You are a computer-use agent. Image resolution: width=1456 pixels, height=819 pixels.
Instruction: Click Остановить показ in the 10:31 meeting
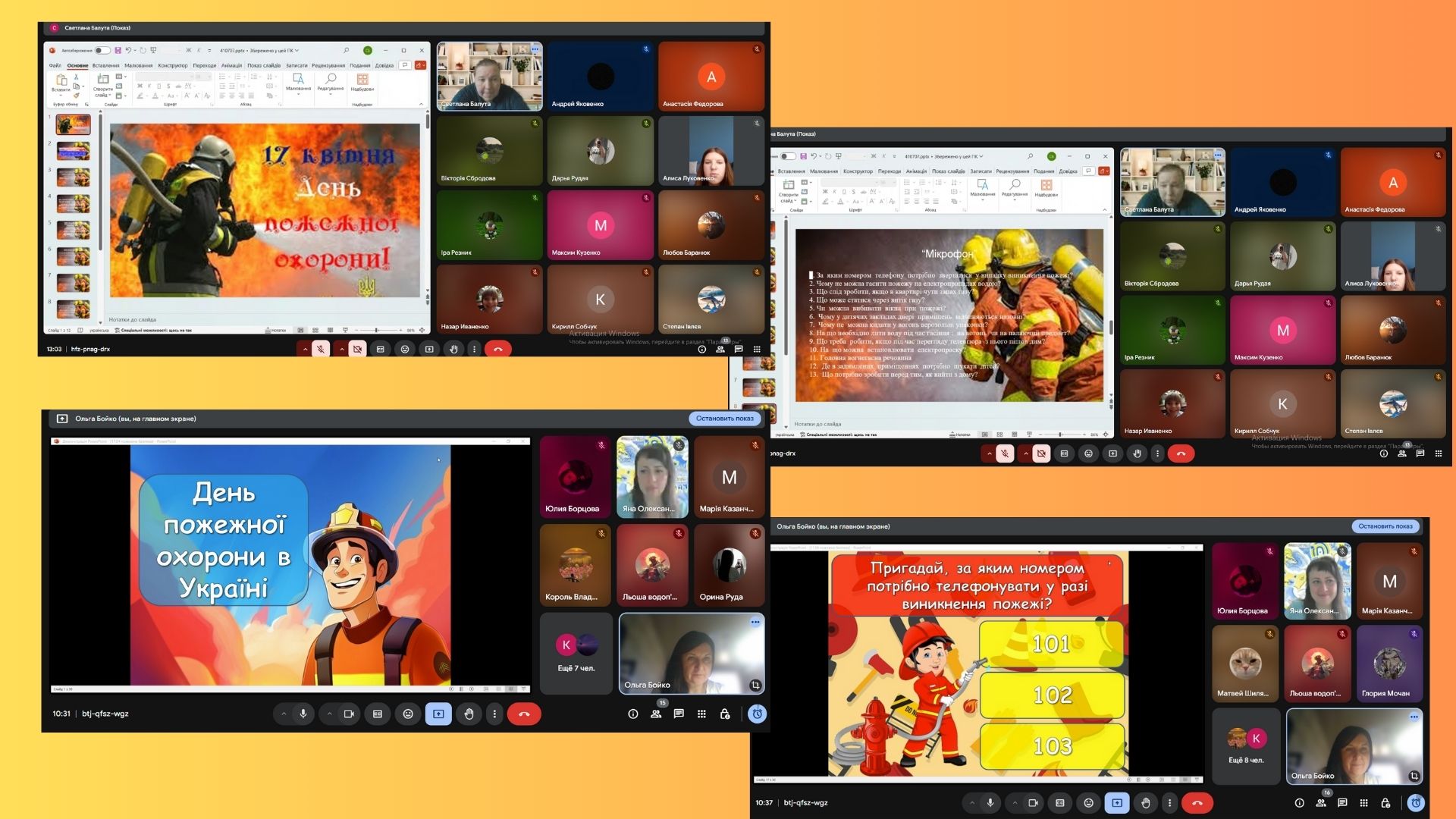(x=724, y=418)
